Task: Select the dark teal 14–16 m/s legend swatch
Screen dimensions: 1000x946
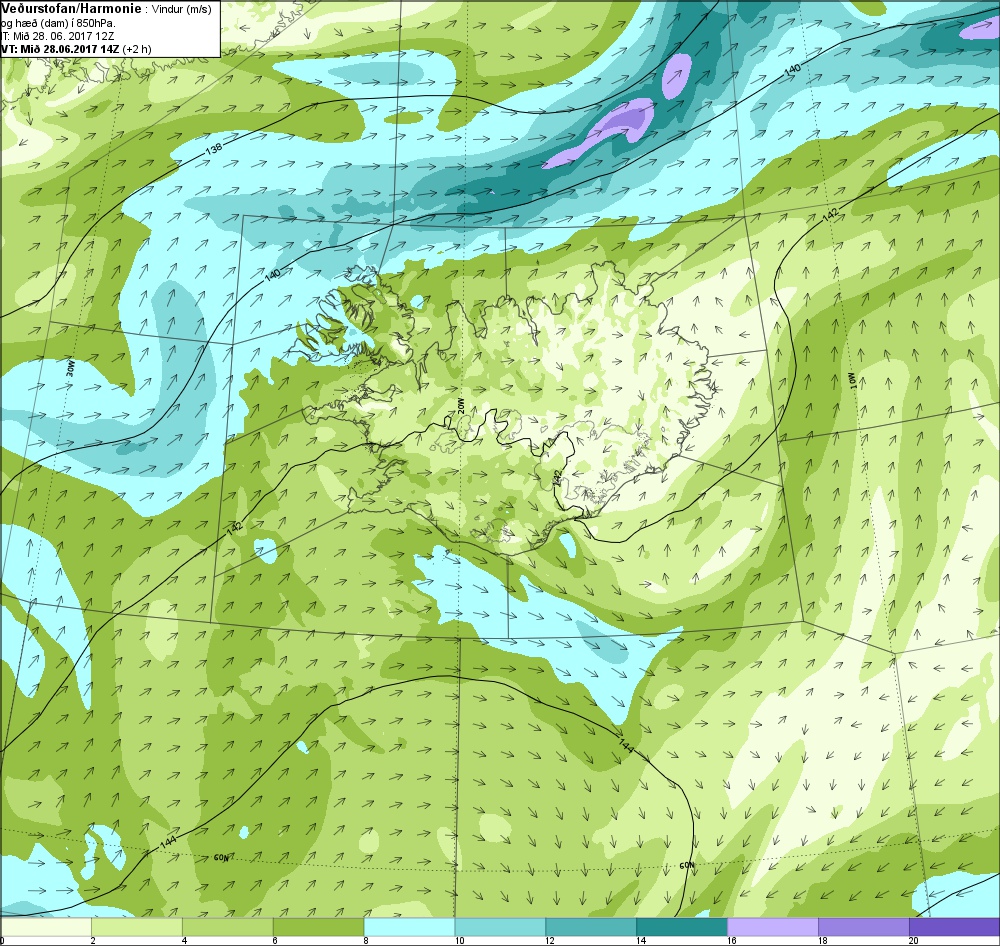Action: (682, 926)
